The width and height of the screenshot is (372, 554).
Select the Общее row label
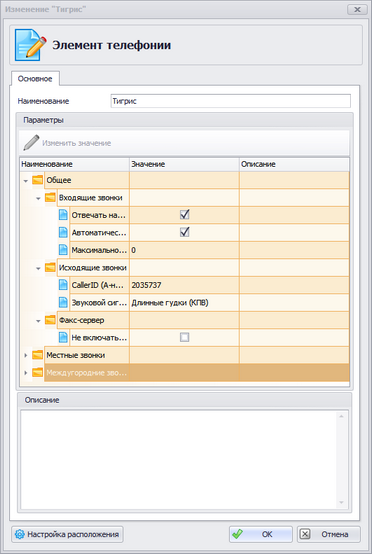coord(59,180)
